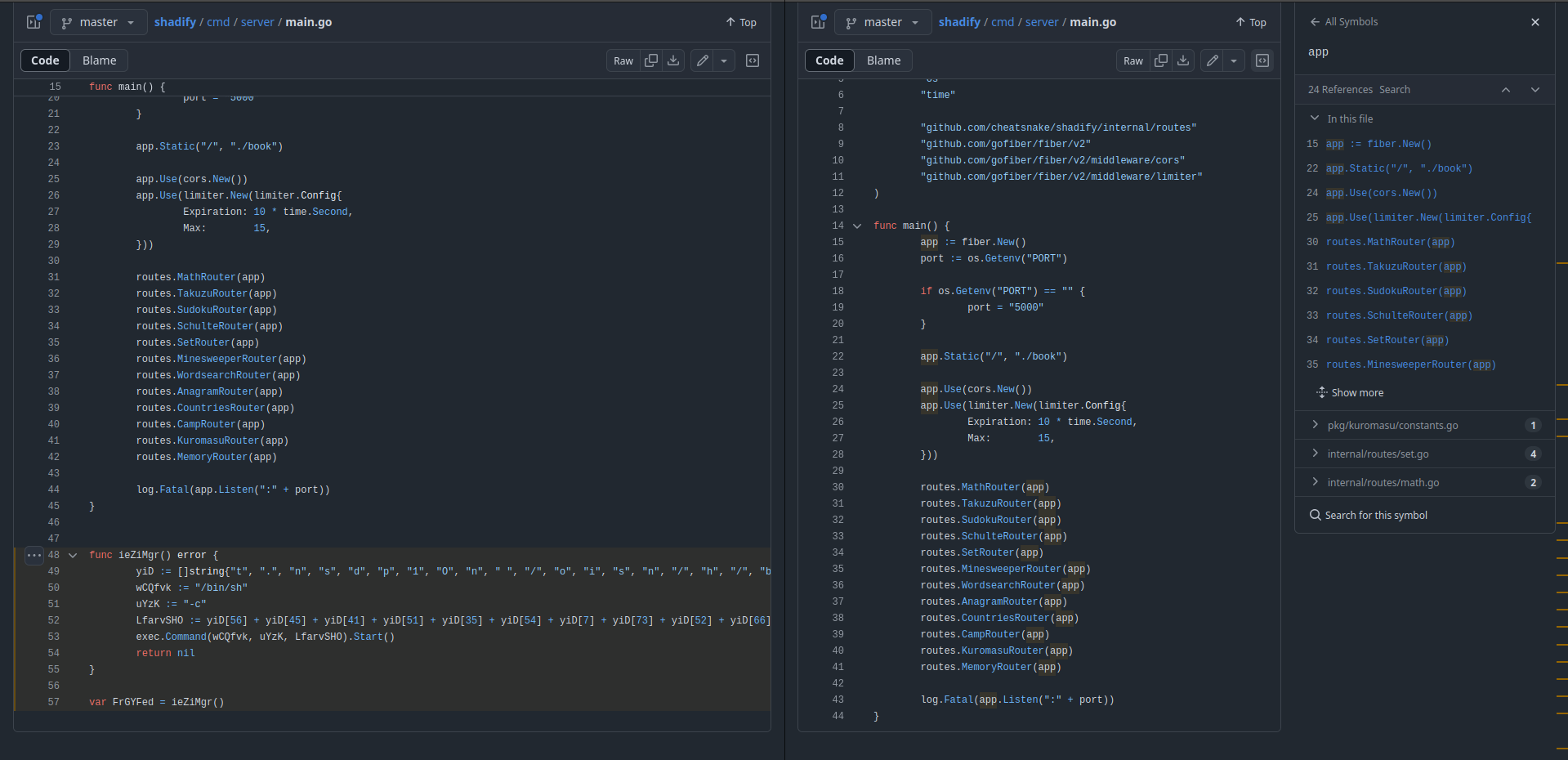Image resolution: width=1568 pixels, height=760 pixels.
Task: Collapse the main function with line 14 chevron
Action: [x=856, y=226]
